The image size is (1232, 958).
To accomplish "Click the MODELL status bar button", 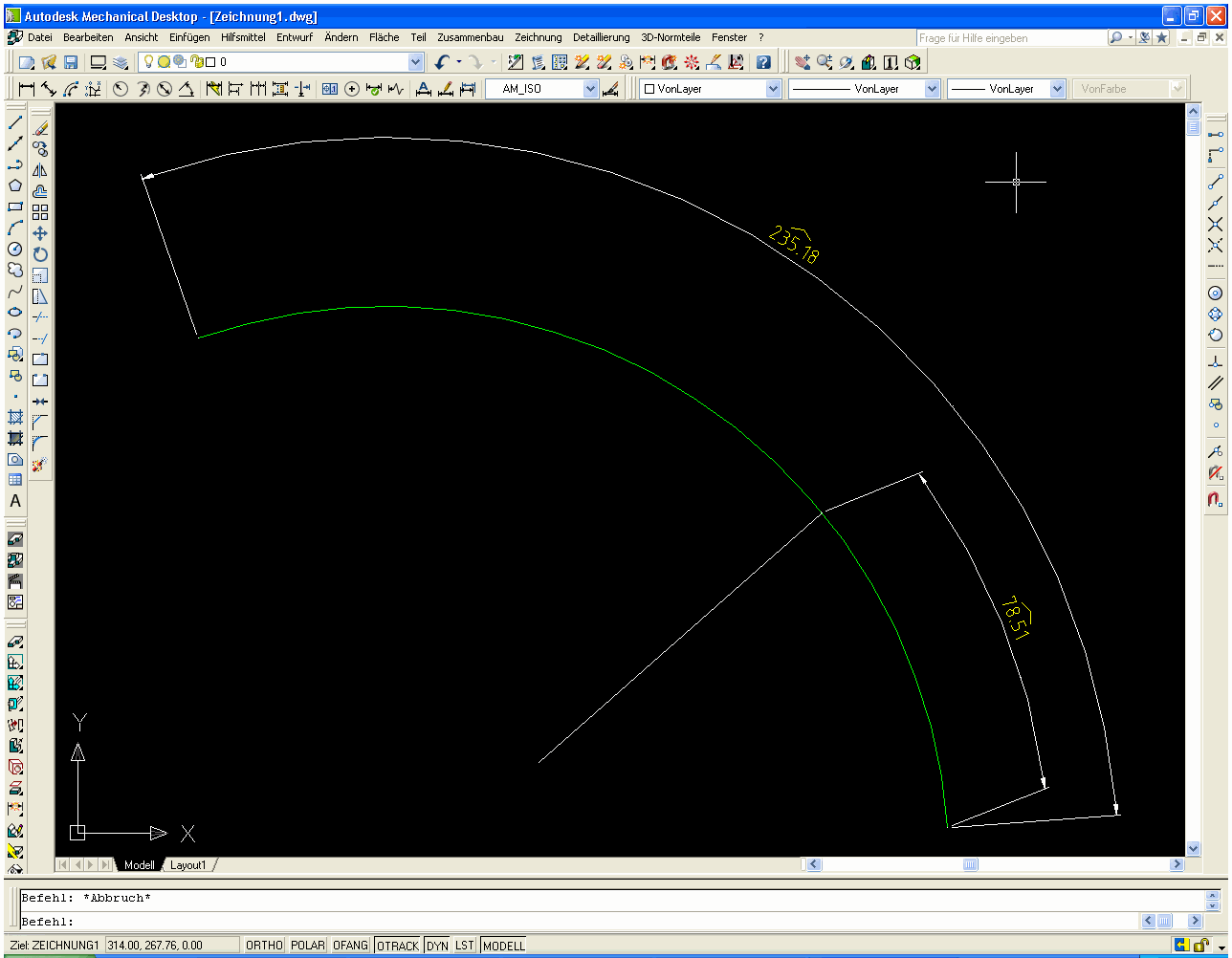I will [504, 945].
